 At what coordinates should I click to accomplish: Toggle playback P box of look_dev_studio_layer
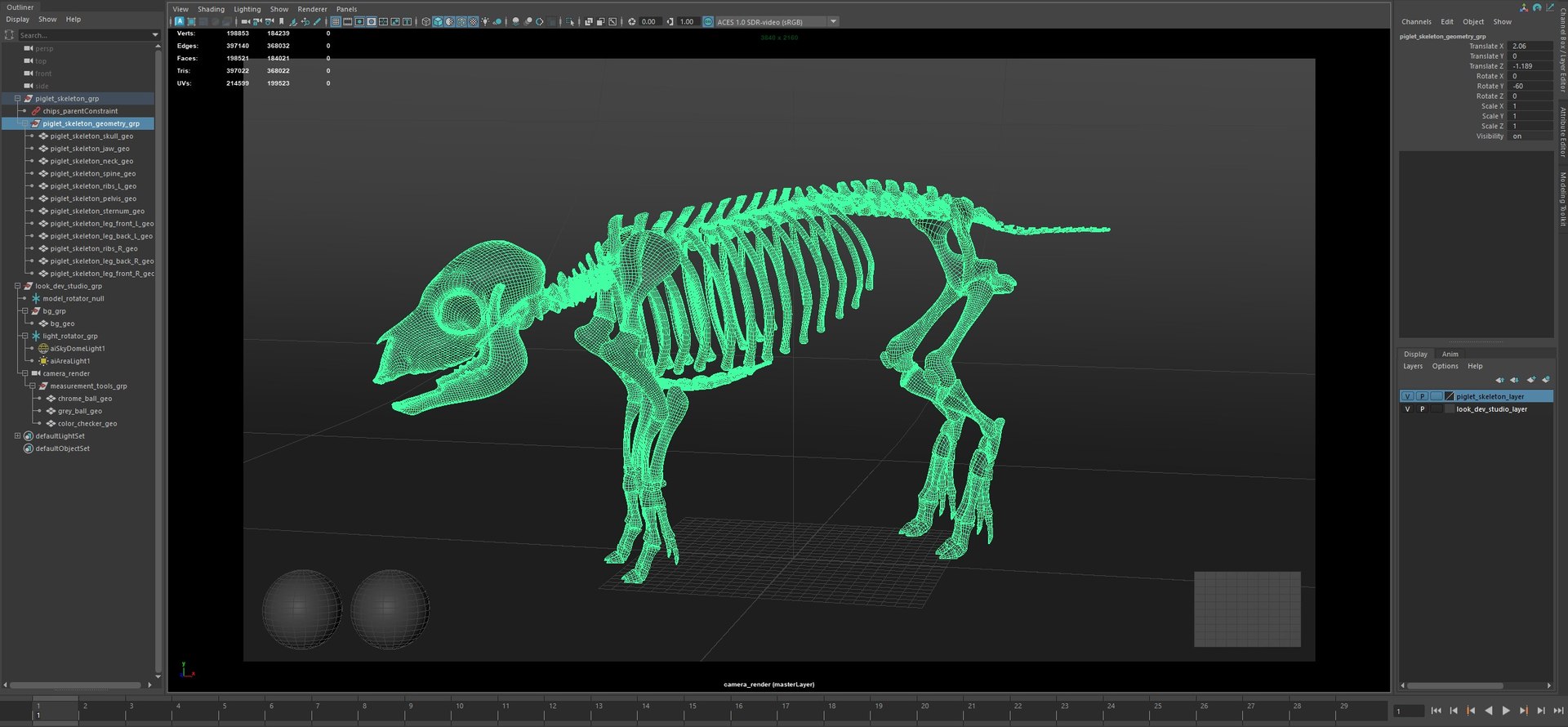point(1422,409)
